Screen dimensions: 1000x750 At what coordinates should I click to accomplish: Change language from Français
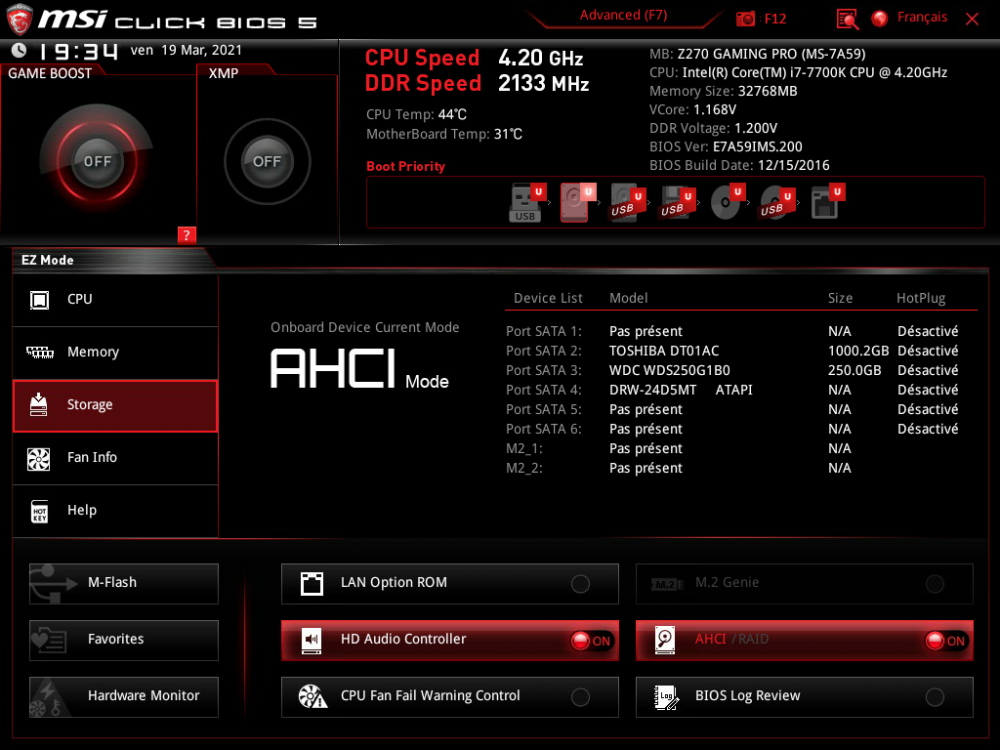click(921, 18)
